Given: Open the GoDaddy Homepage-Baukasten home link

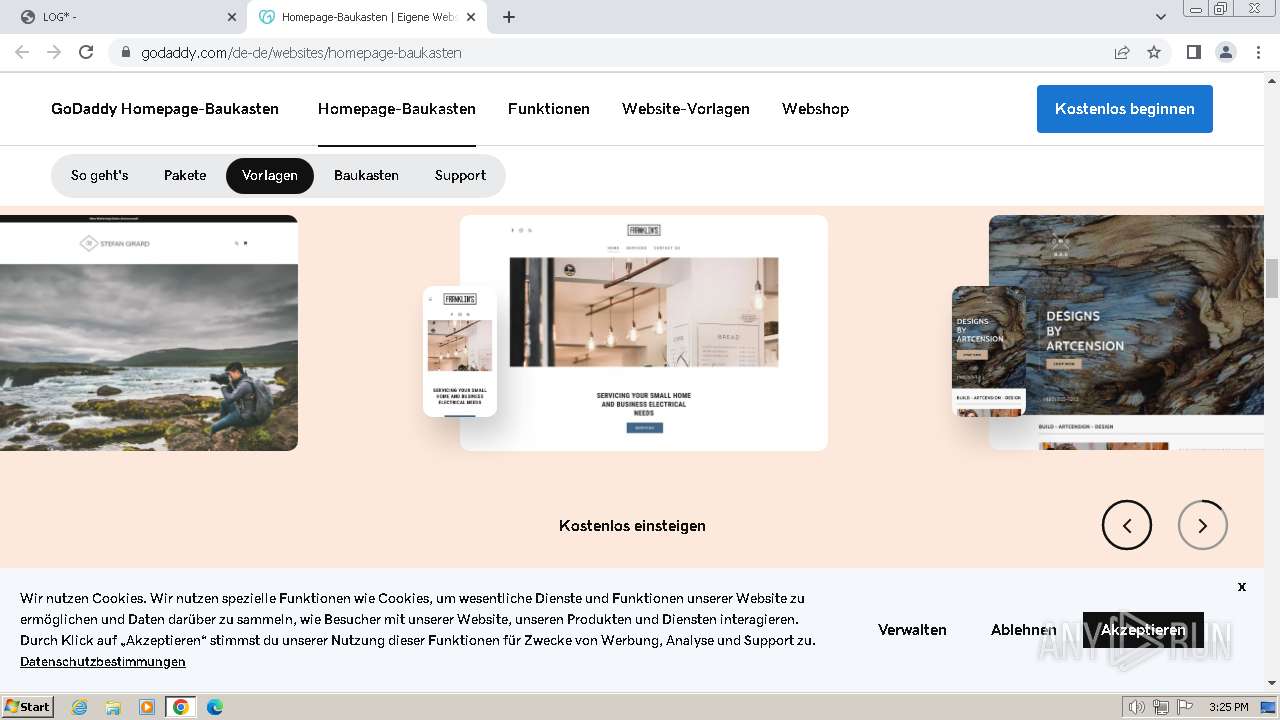Looking at the screenshot, I should (x=165, y=109).
